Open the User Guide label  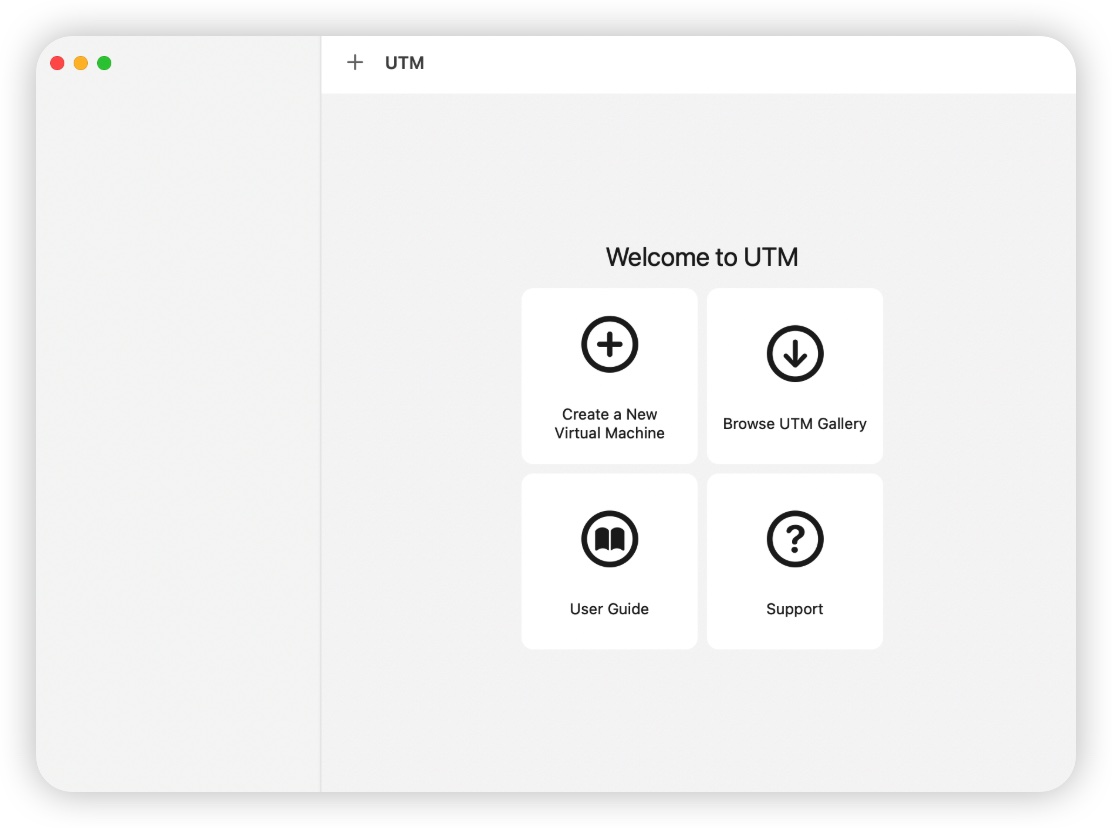pos(609,608)
